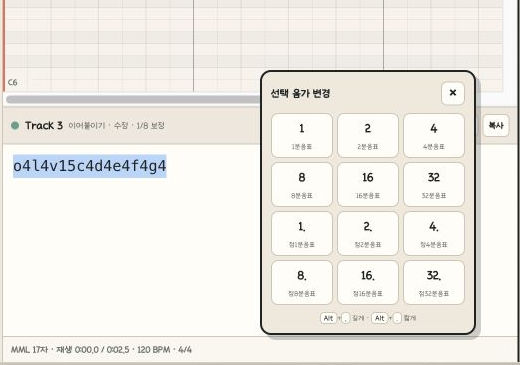Screen dimensions: 520x365
Task: Click the 120 BPM status text
Action: (154, 350)
